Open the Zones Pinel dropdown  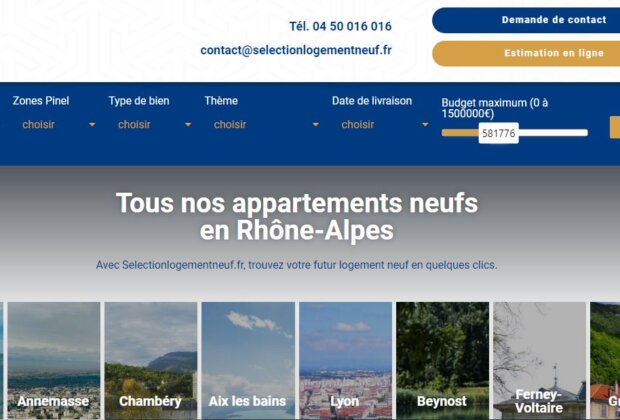click(55, 125)
